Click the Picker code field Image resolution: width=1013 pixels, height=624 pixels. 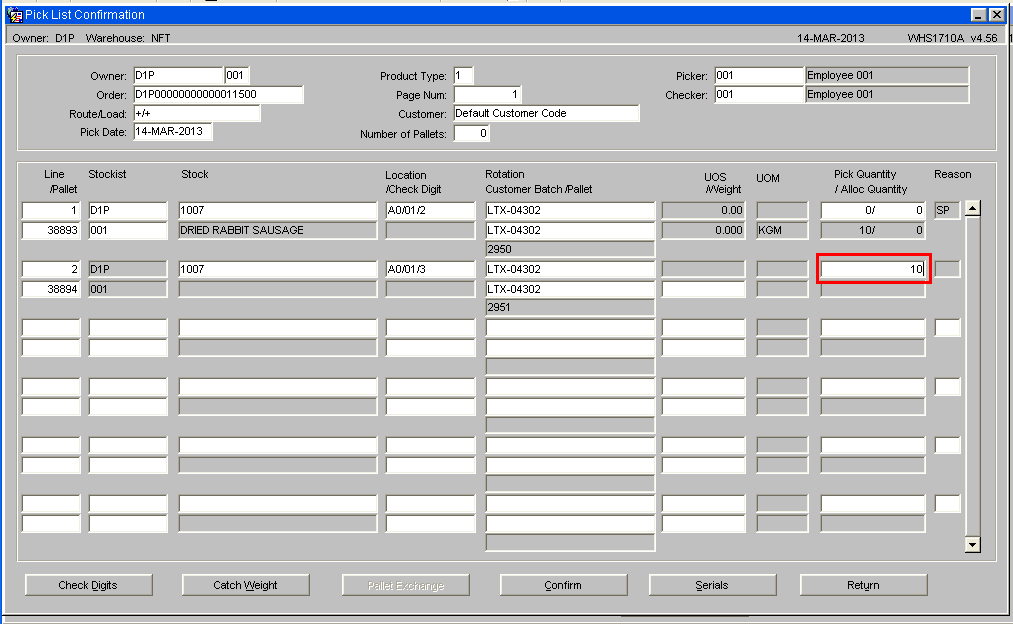(759, 76)
